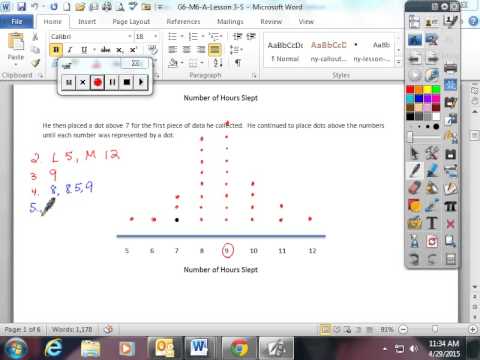Screen dimensions: 480x360
Task: Select the pen tool in the floating toolbar
Action: (x=415, y=171)
